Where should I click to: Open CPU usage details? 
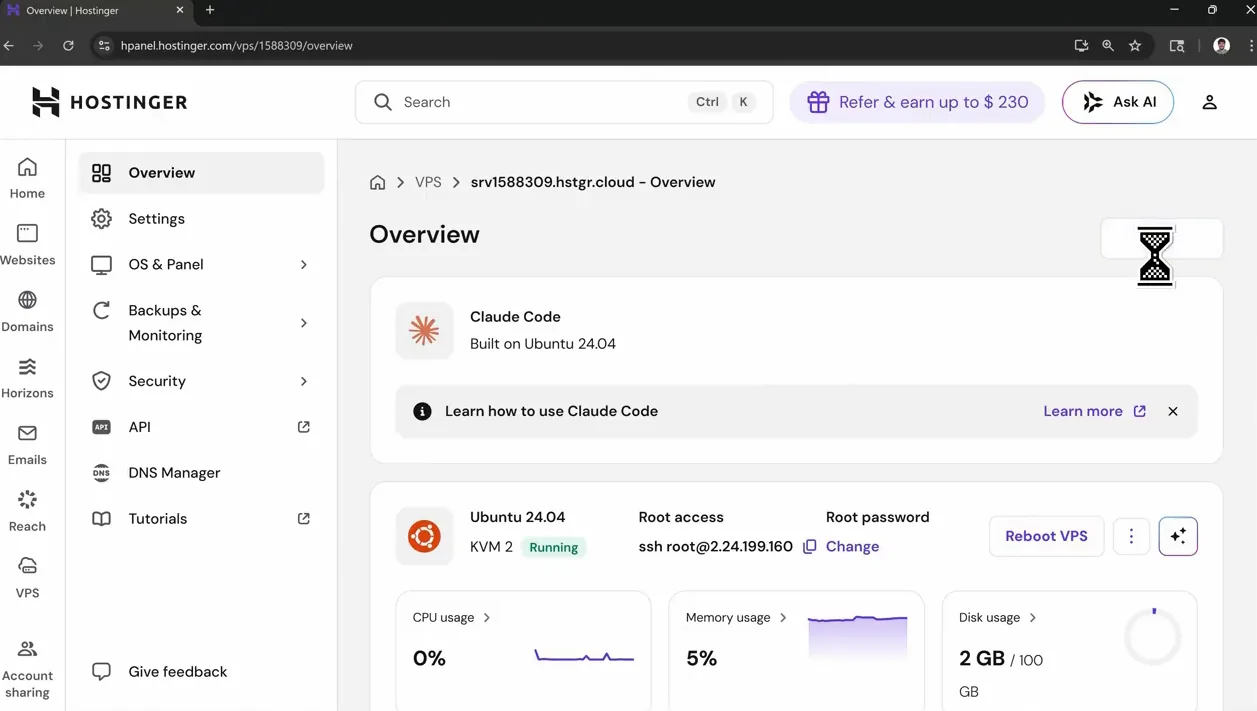pos(452,617)
